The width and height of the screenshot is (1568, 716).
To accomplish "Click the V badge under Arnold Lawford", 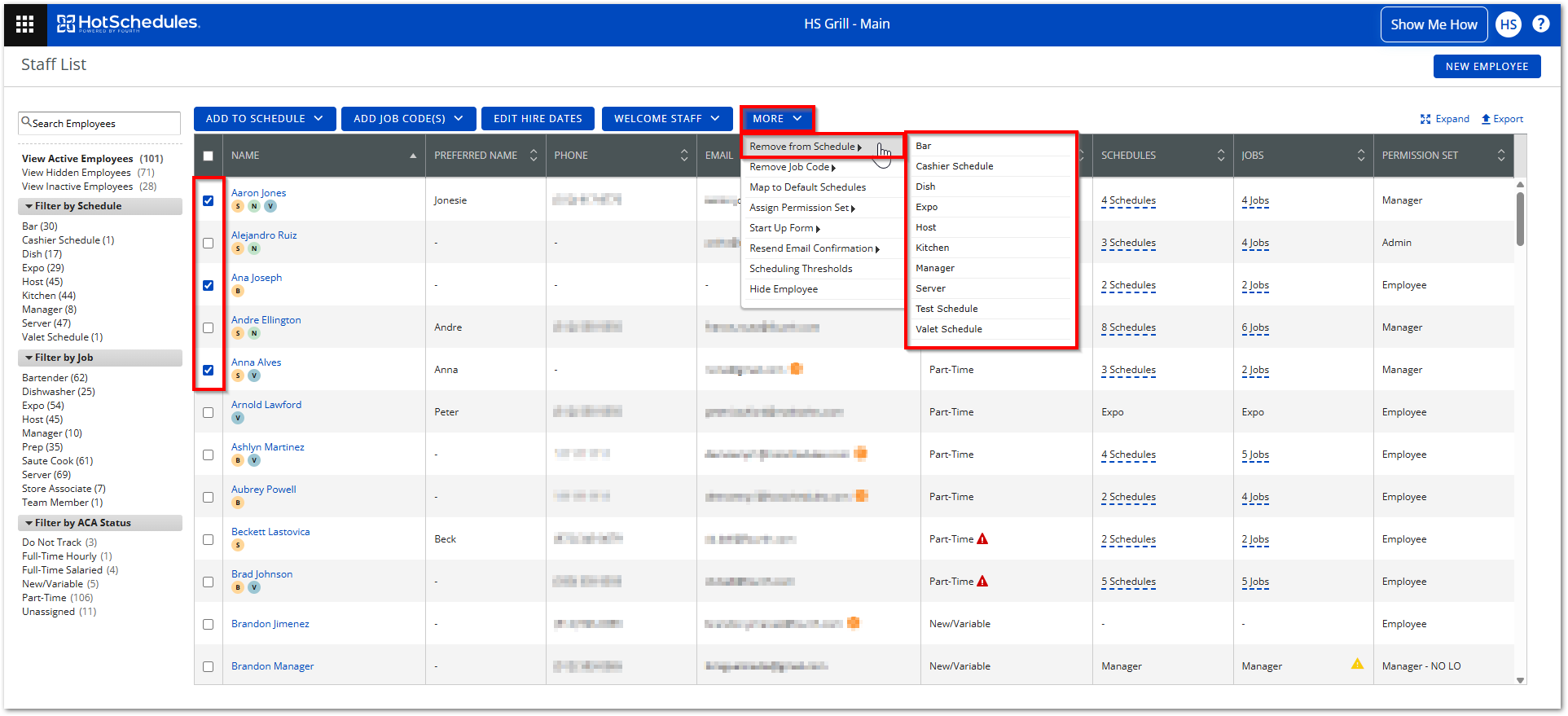I will [238, 418].
